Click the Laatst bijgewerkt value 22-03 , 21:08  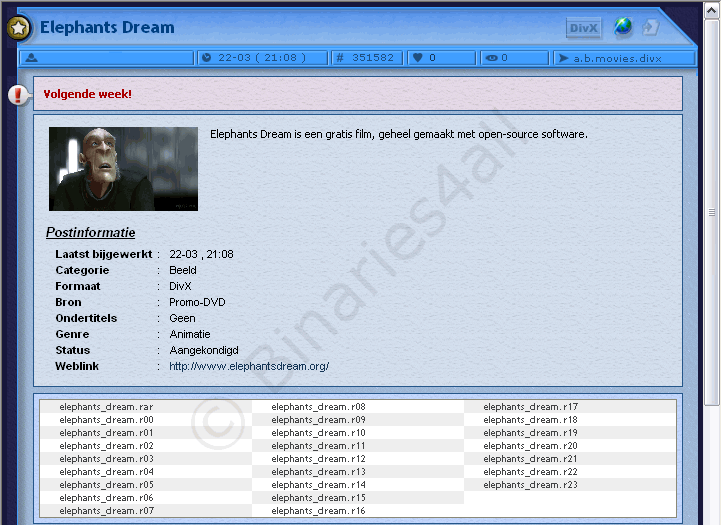(201, 254)
